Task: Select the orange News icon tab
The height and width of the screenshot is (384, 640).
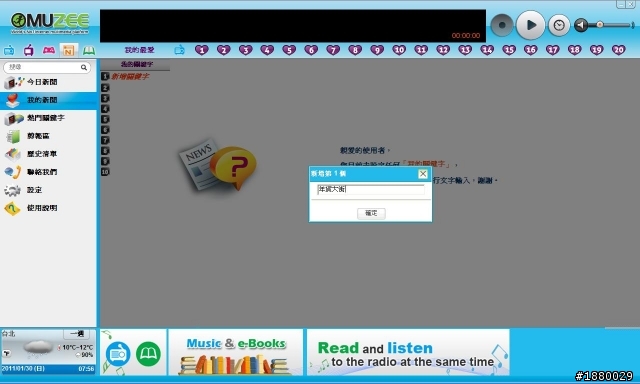Action: point(68,51)
